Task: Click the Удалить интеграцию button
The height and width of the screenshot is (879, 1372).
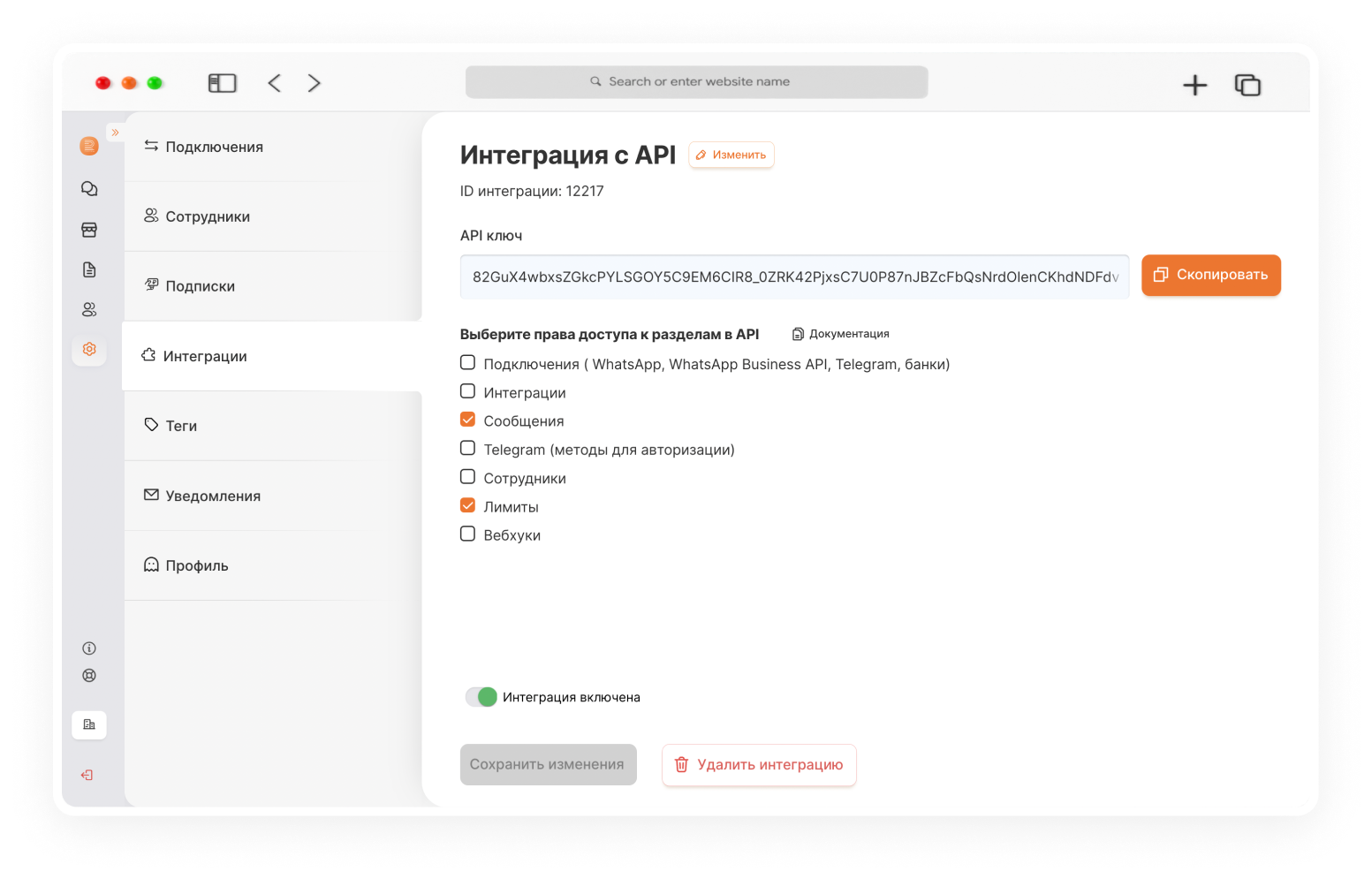Action: coord(759,765)
